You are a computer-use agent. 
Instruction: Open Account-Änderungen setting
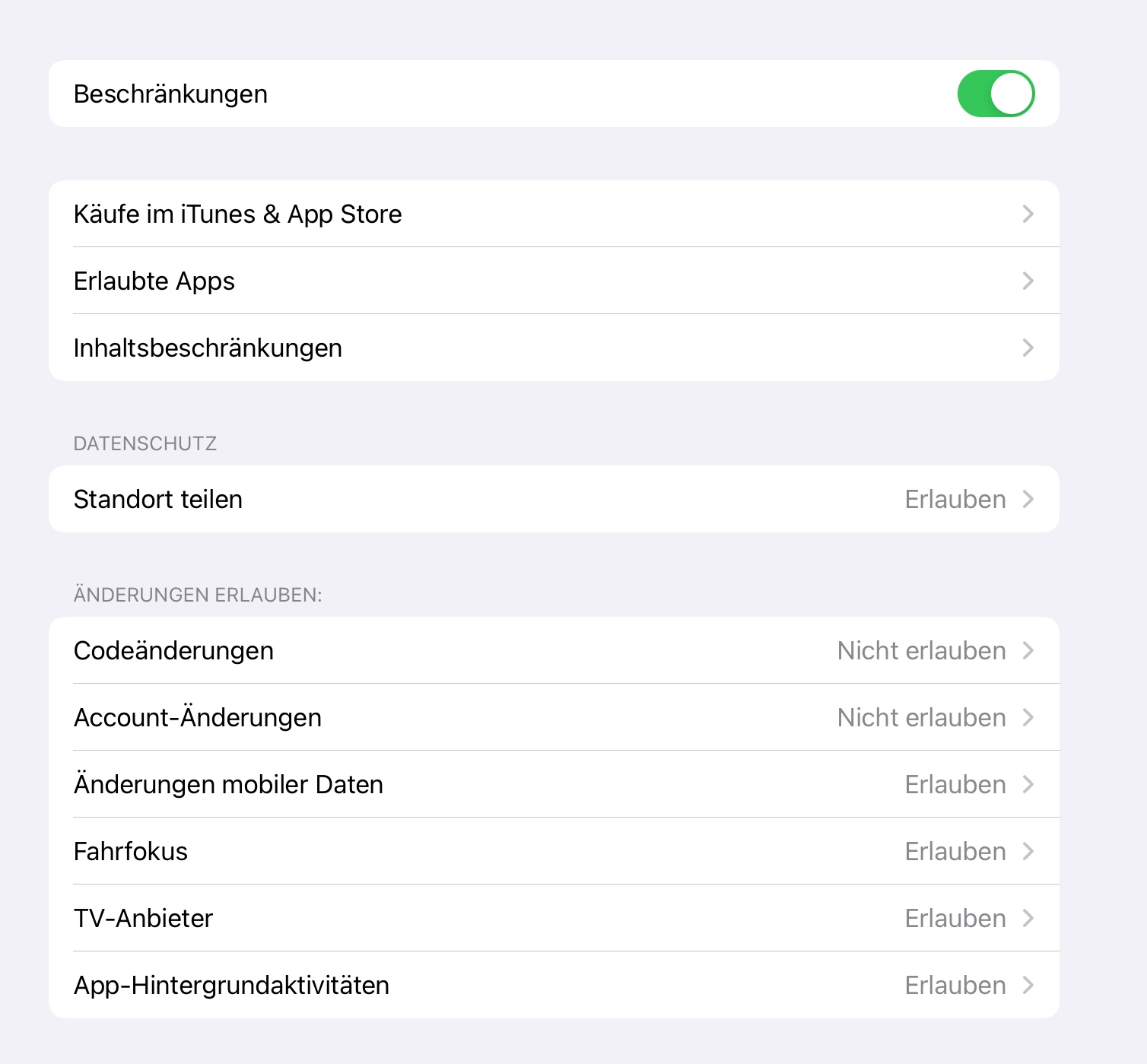pyautogui.click(x=198, y=717)
